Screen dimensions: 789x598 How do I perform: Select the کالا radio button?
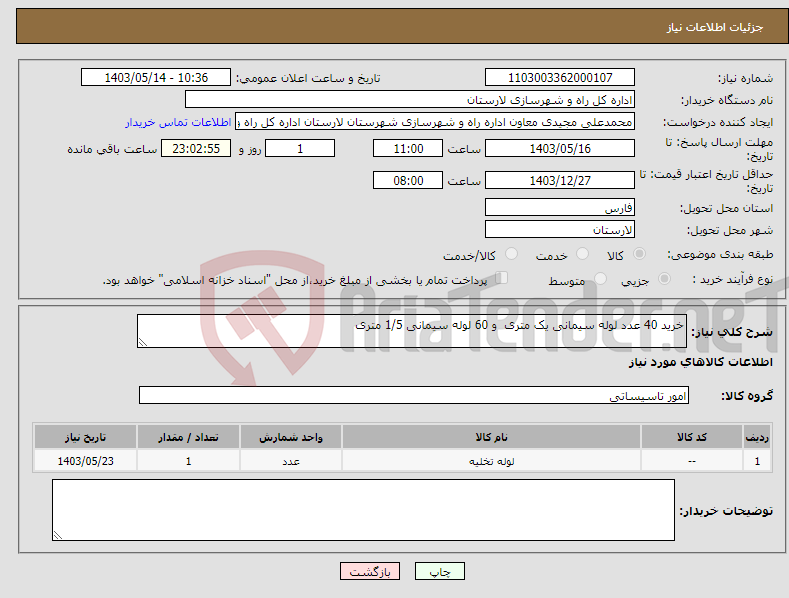pos(639,254)
